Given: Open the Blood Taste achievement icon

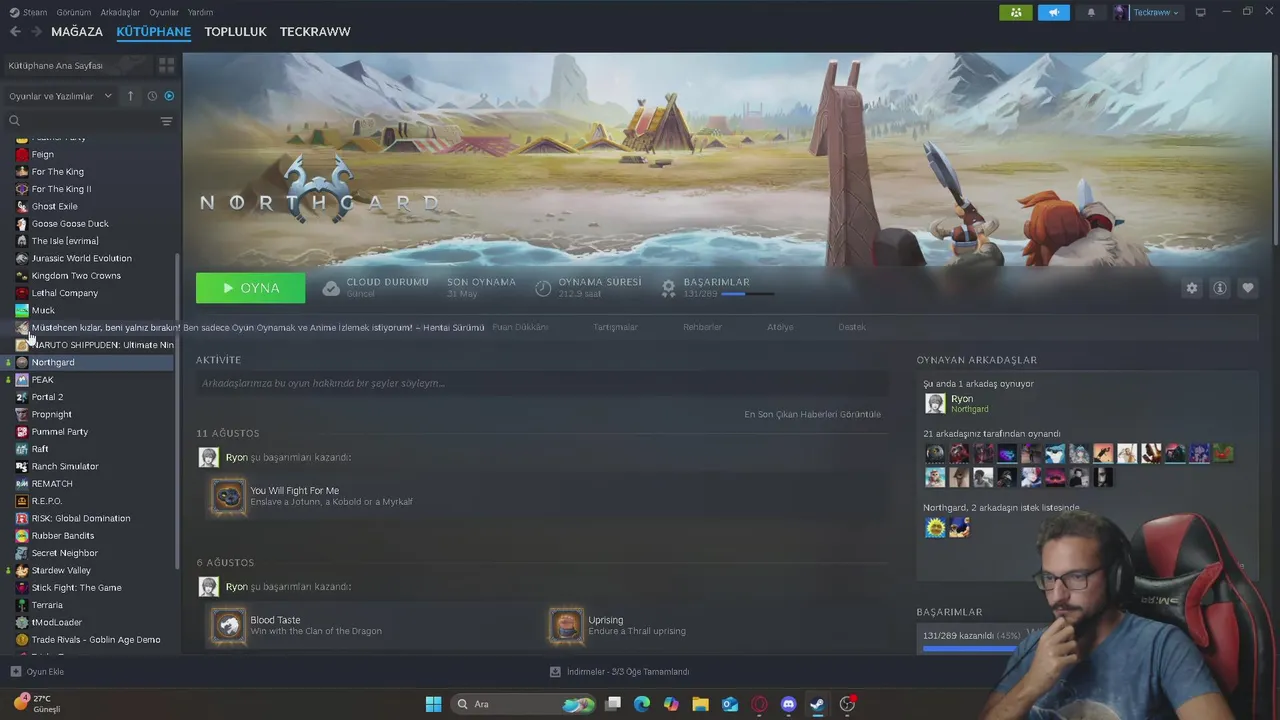Looking at the screenshot, I should 228,625.
